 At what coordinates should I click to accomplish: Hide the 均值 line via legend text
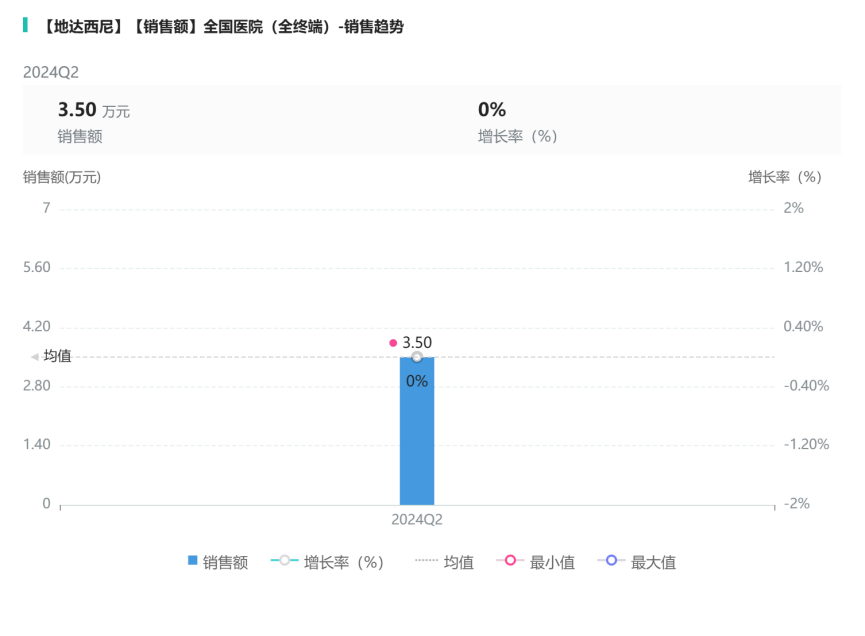pyautogui.click(x=459, y=562)
